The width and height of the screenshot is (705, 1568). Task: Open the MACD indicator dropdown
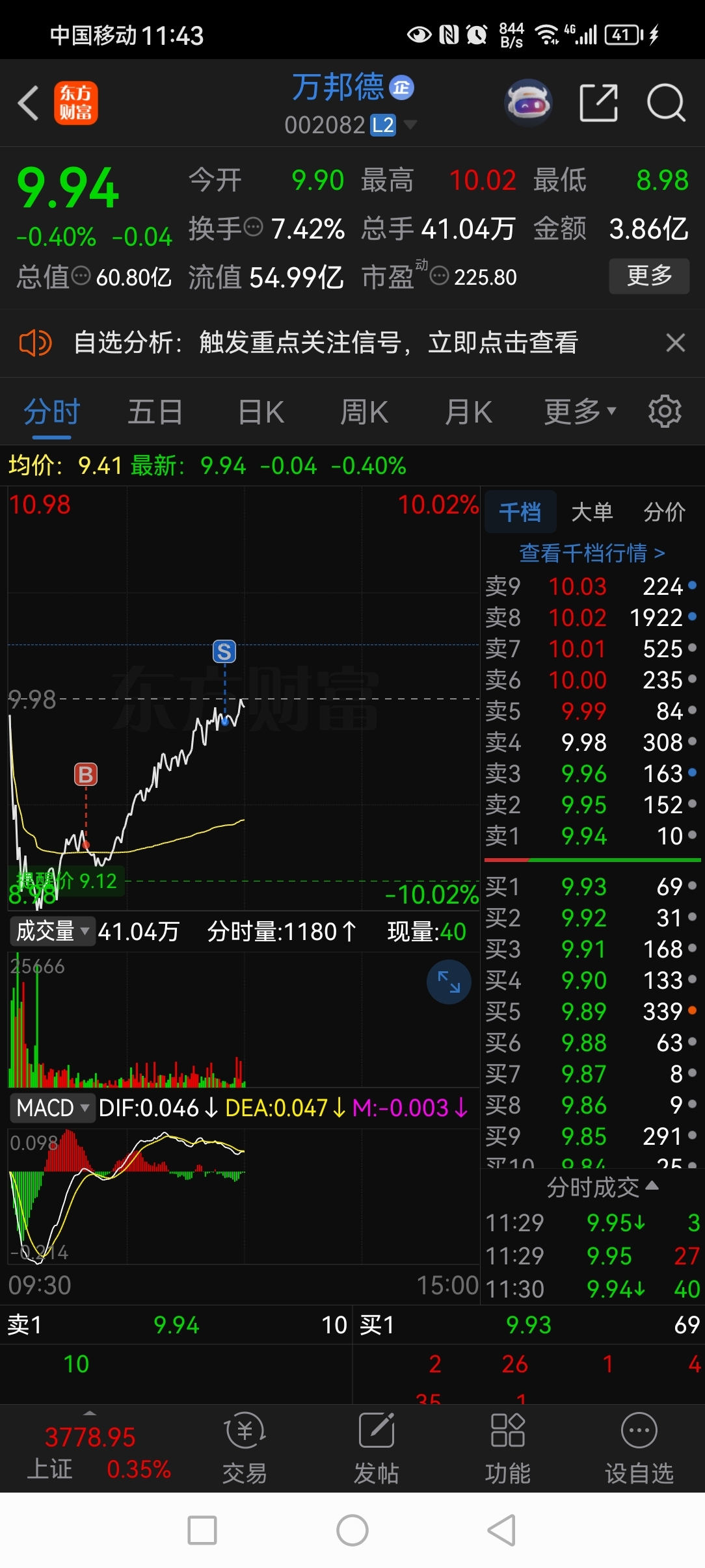pos(52,1108)
